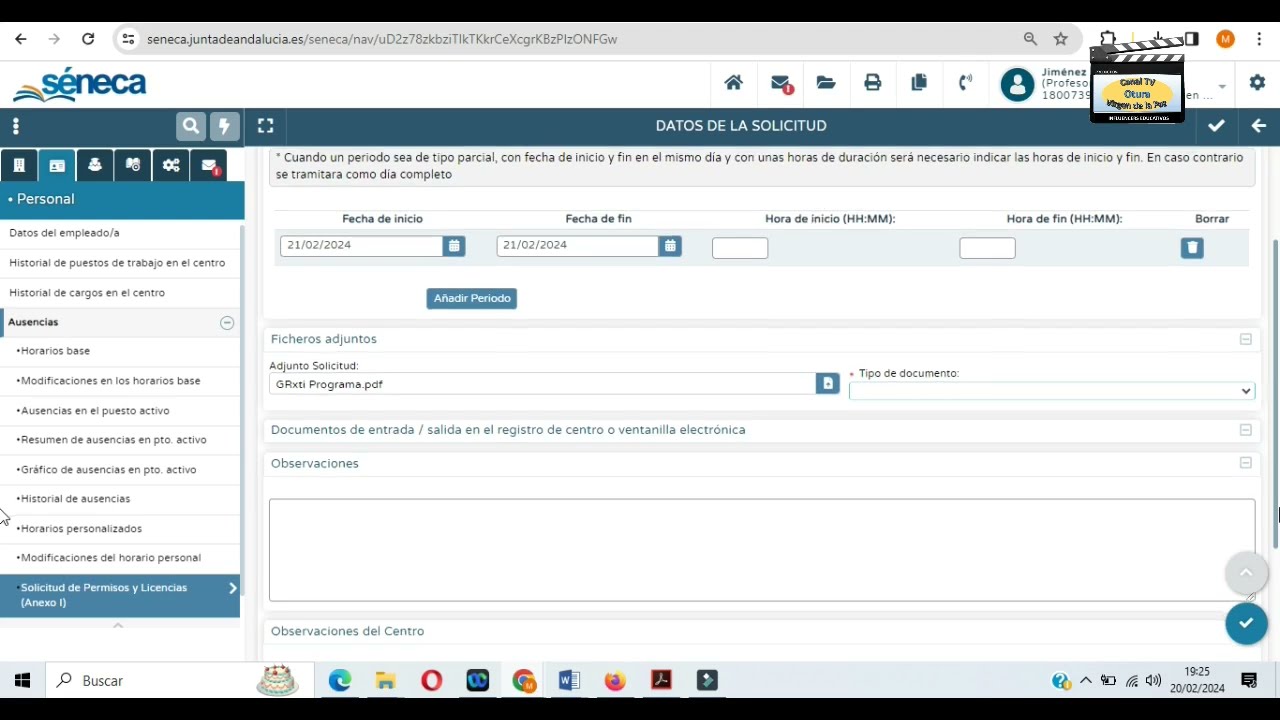Screen dimensions: 1280x720
Task: Open Firefox from taskbar
Action: pyautogui.click(x=615, y=681)
